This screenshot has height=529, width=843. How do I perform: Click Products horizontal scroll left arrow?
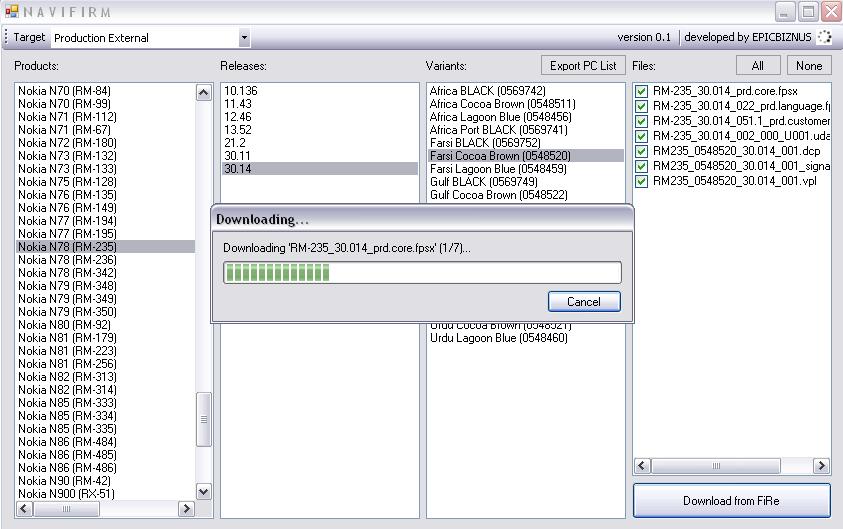(25, 509)
